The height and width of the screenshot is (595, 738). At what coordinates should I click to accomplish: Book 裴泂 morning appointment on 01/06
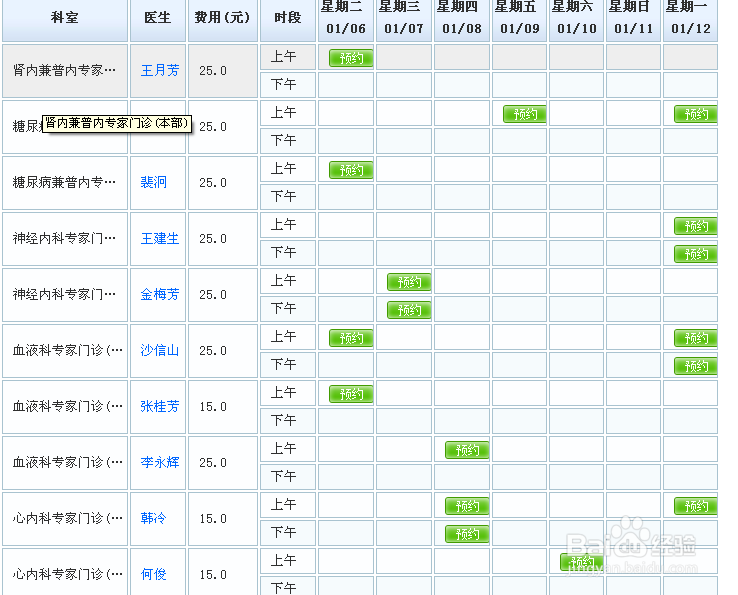(x=351, y=170)
